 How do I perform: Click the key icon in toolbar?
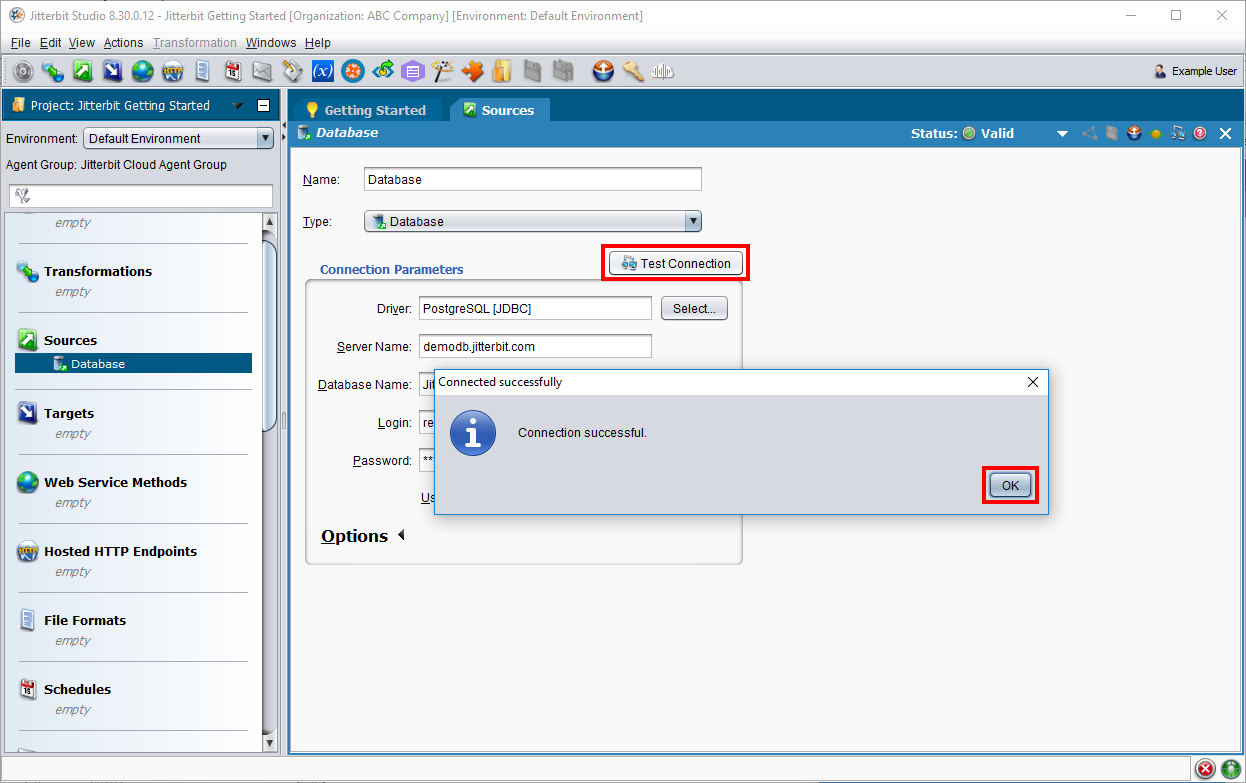pos(632,71)
